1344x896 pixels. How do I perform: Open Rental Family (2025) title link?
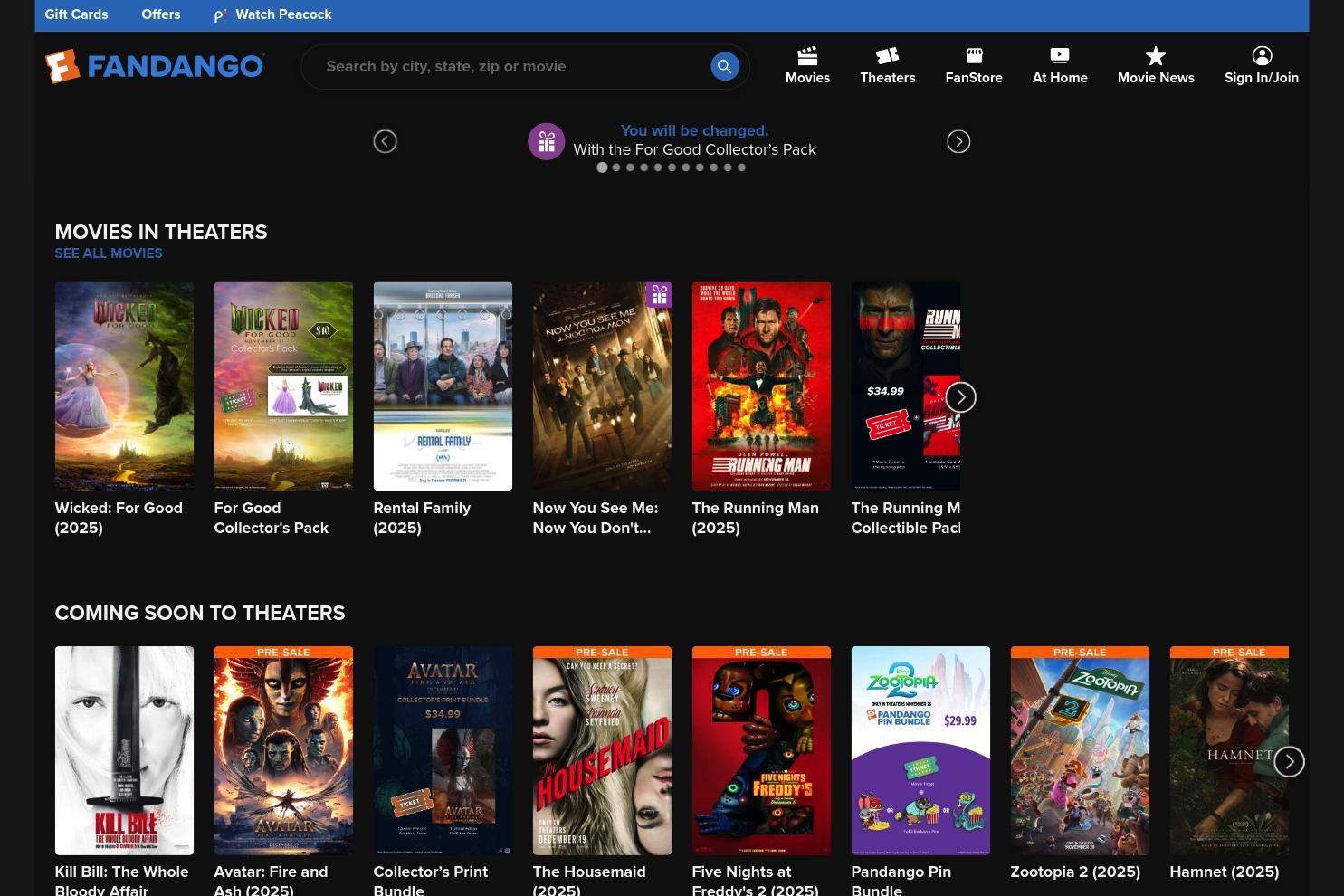pos(422,518)
